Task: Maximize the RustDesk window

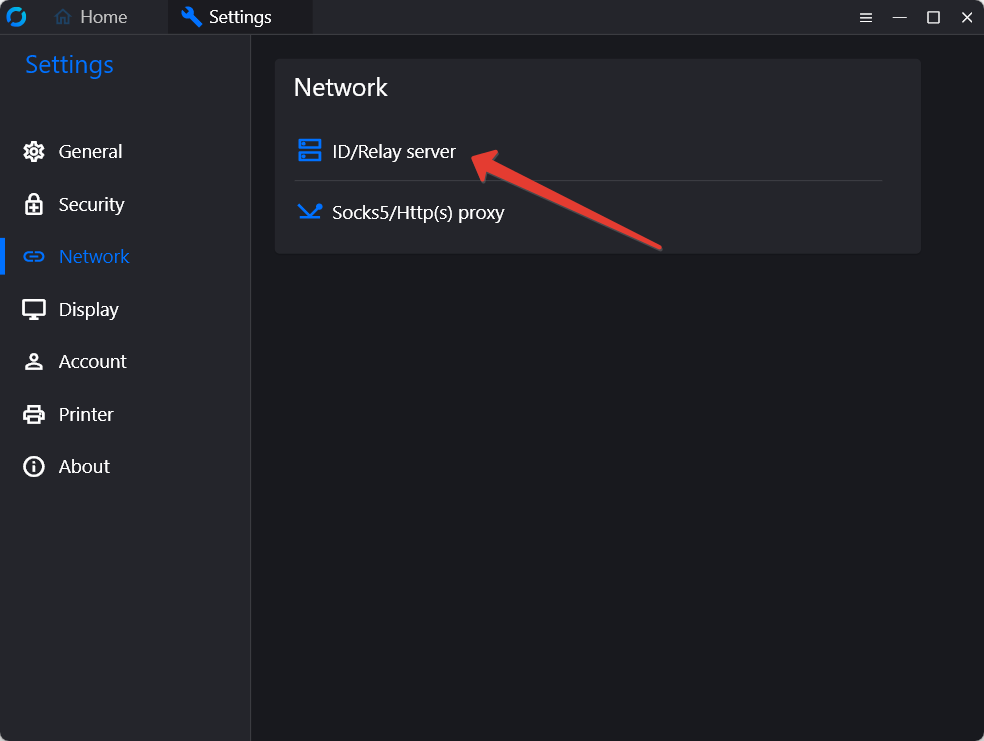Action: (x=933, y=18)
